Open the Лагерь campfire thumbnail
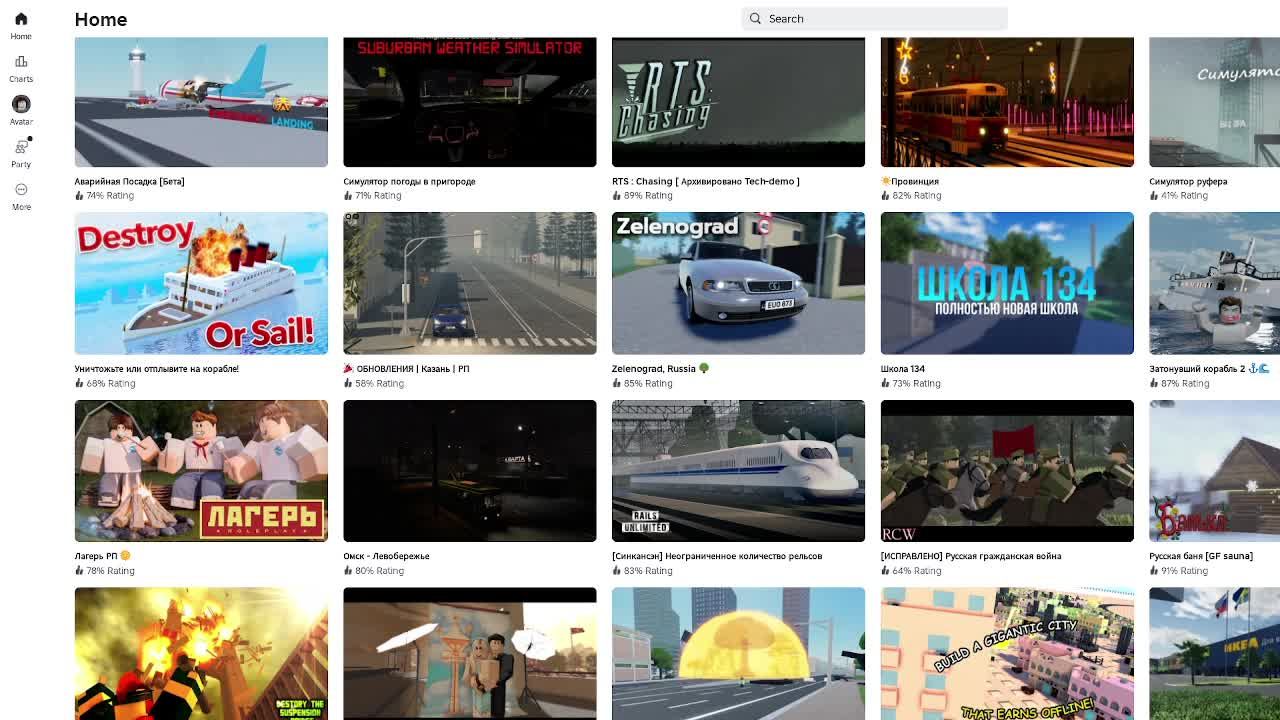This screenshot has width=1280, height=720. point(201,471)
